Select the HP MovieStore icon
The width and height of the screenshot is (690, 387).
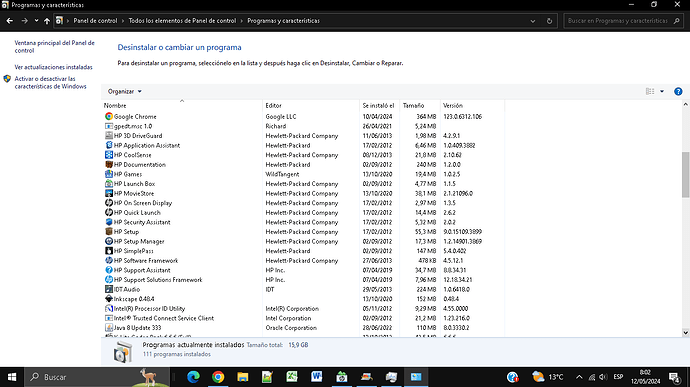click(109, 193)
